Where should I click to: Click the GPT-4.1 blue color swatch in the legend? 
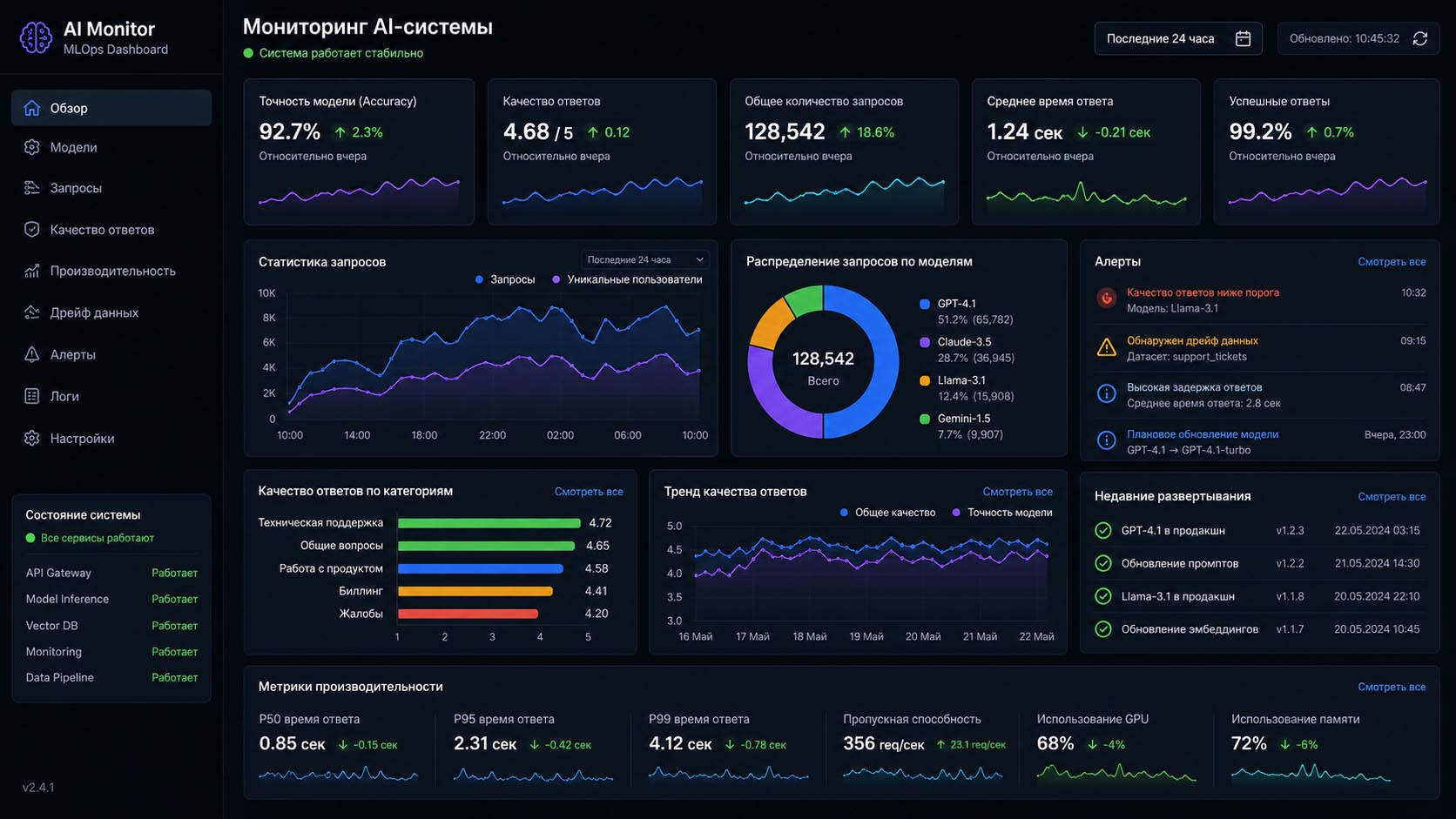925,304
